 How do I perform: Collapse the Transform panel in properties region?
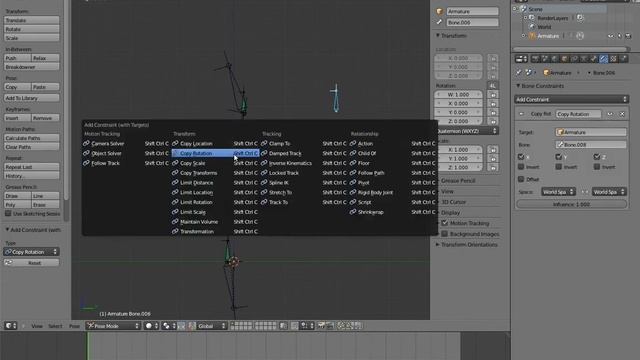438,36
